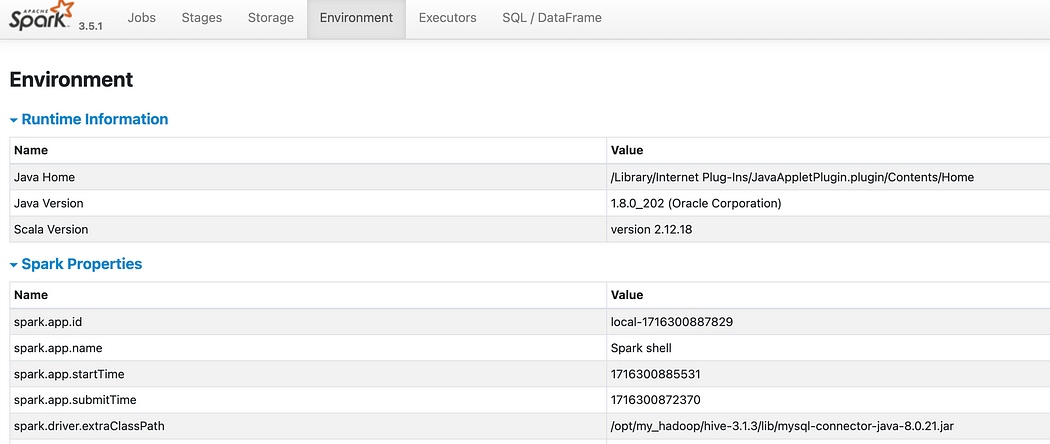The width and height of the screenshot is (1050, 444).
Task: Click the Apache Spark logo
Action: 37,16
